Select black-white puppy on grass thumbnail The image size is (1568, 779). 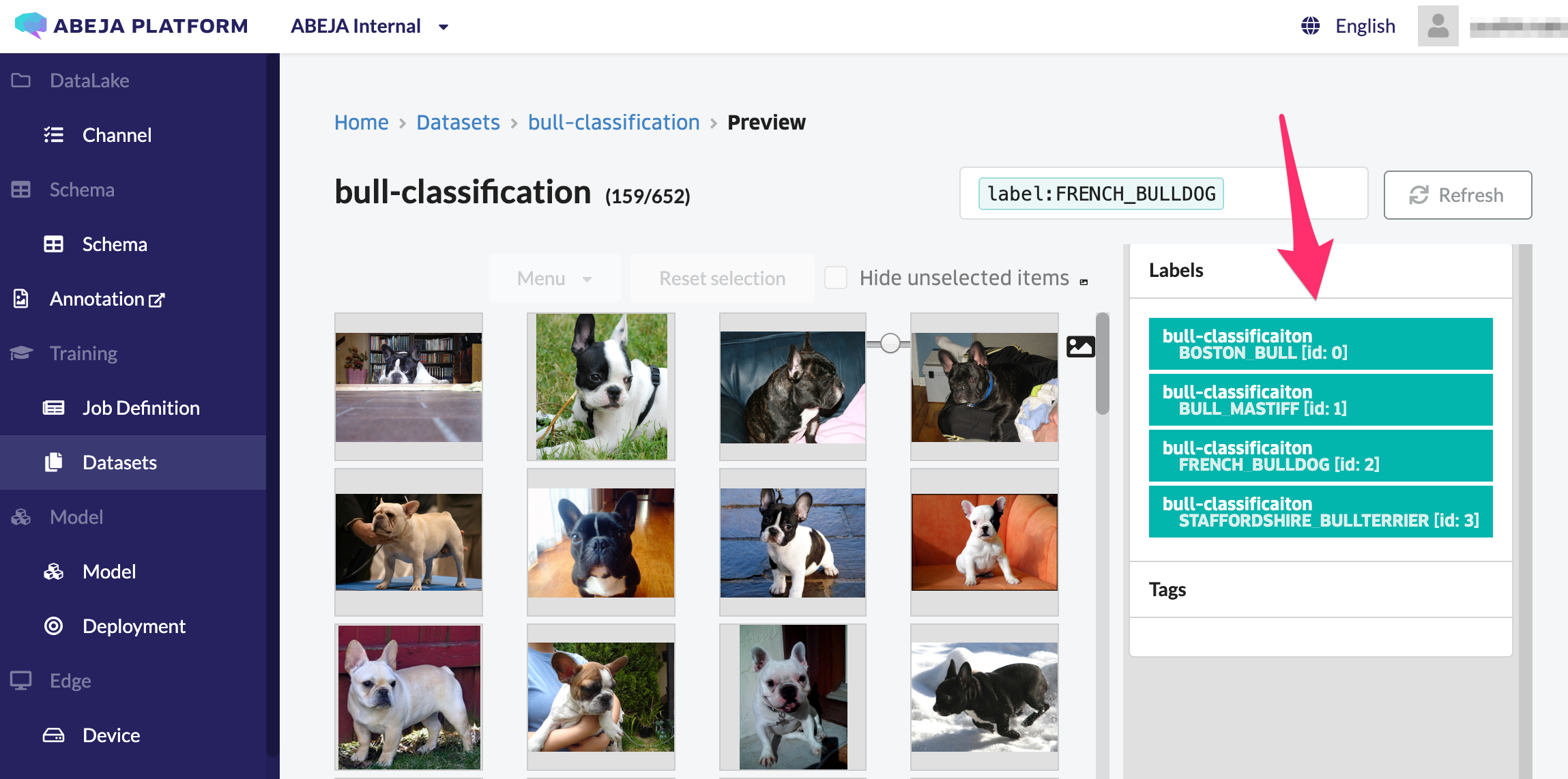tap(600, 387)
